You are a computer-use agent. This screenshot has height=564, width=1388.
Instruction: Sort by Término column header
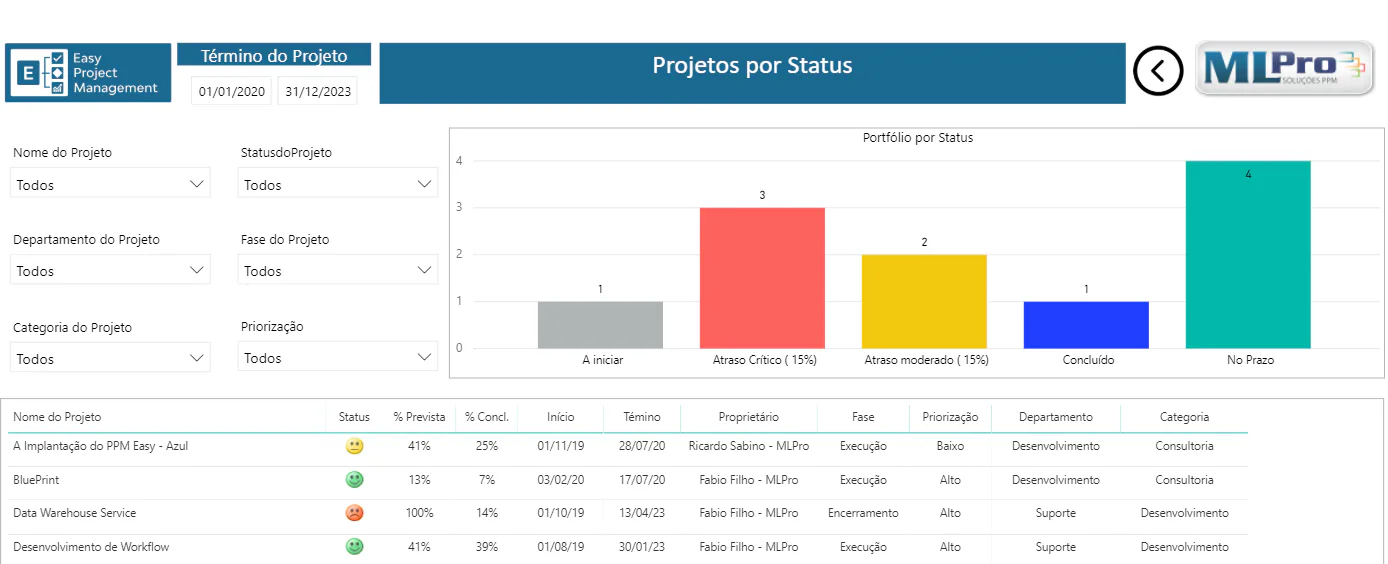click(x=642, y=417)
